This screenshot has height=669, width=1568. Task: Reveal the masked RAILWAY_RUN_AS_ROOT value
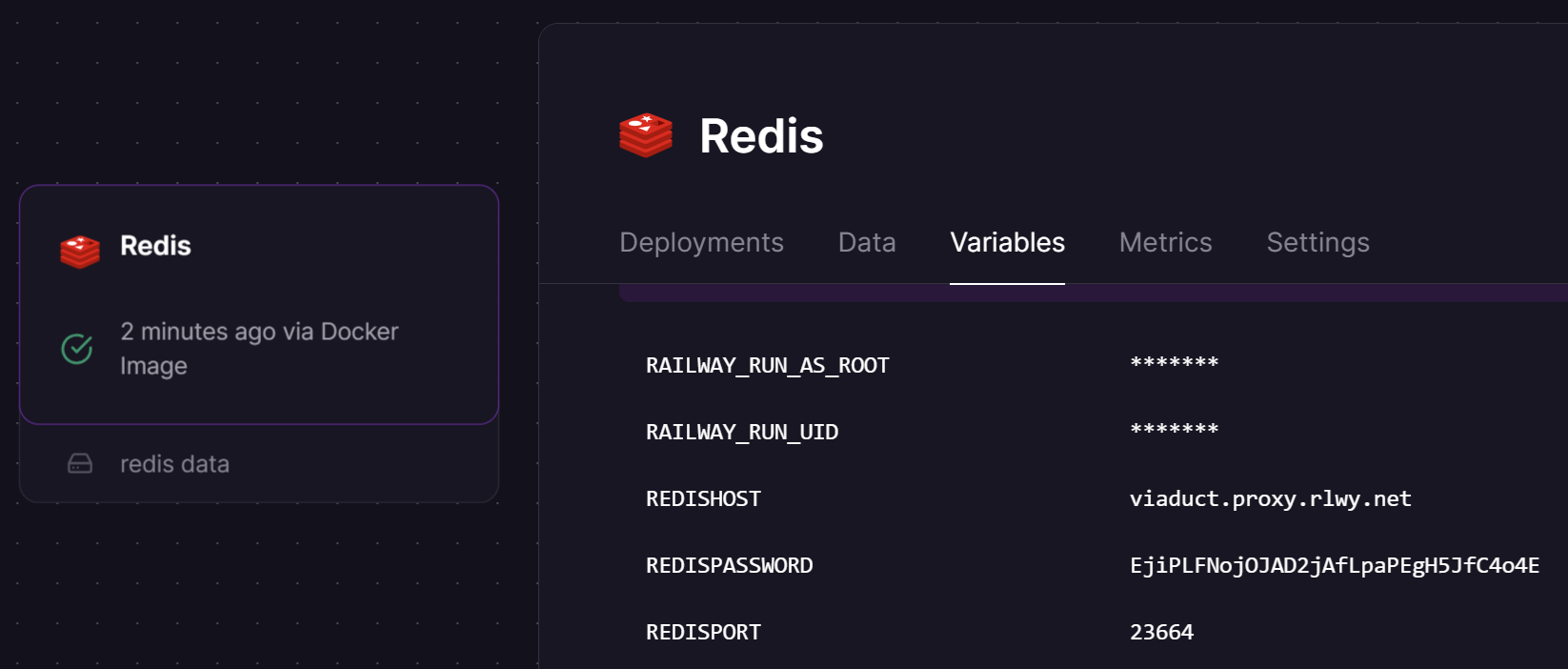point(1174,363)
